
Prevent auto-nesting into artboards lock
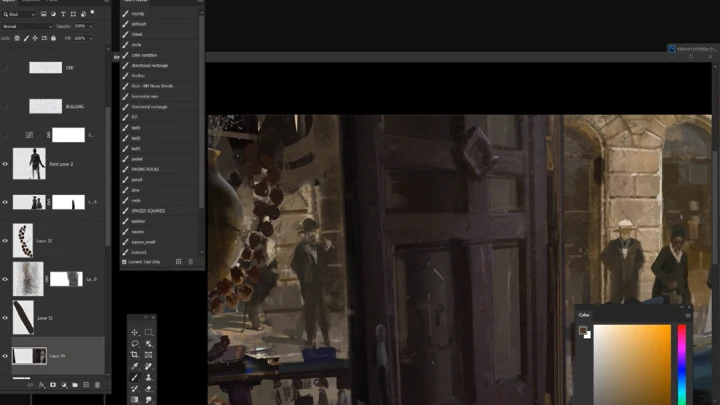point(44,38)
